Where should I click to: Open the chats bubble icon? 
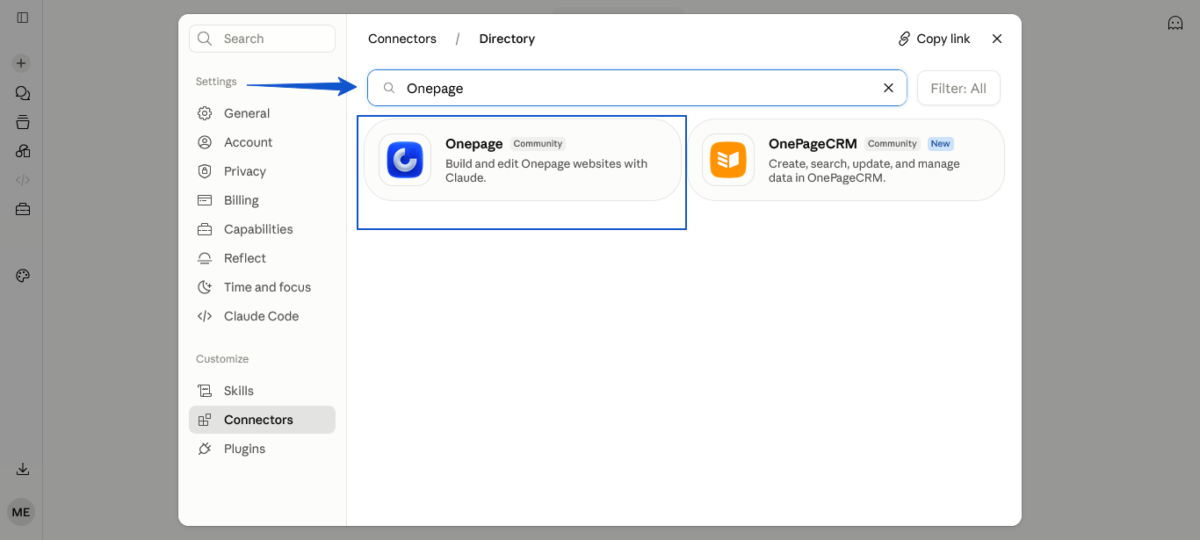pos(22,92)
